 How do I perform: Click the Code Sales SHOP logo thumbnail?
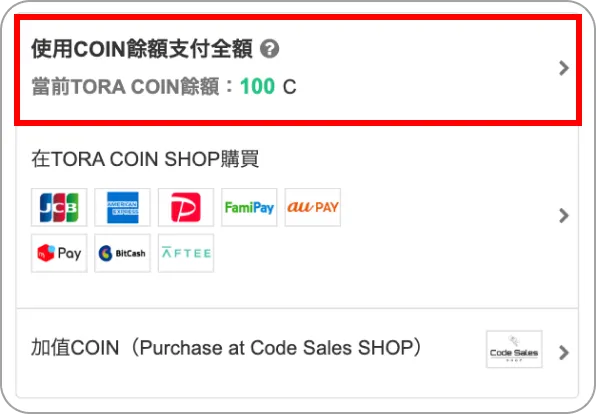point(514,349)
